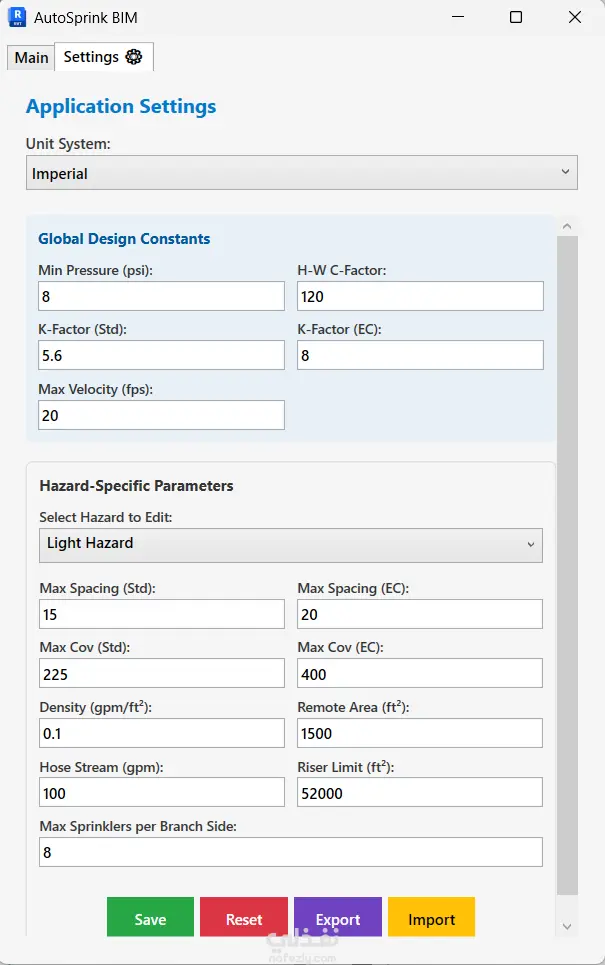Edit the Hose Stream (gpm) field

162,792
